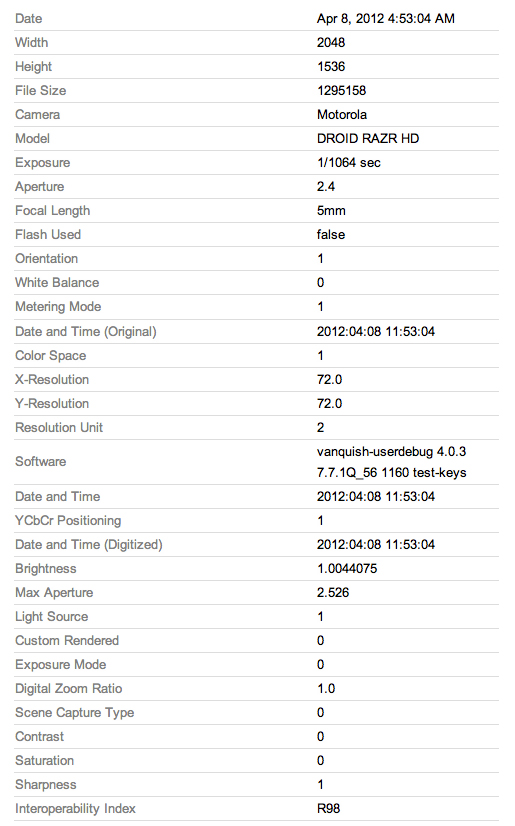Click the Model value DROID RAZR HD
515x826 pixels.
pos(368,139)
